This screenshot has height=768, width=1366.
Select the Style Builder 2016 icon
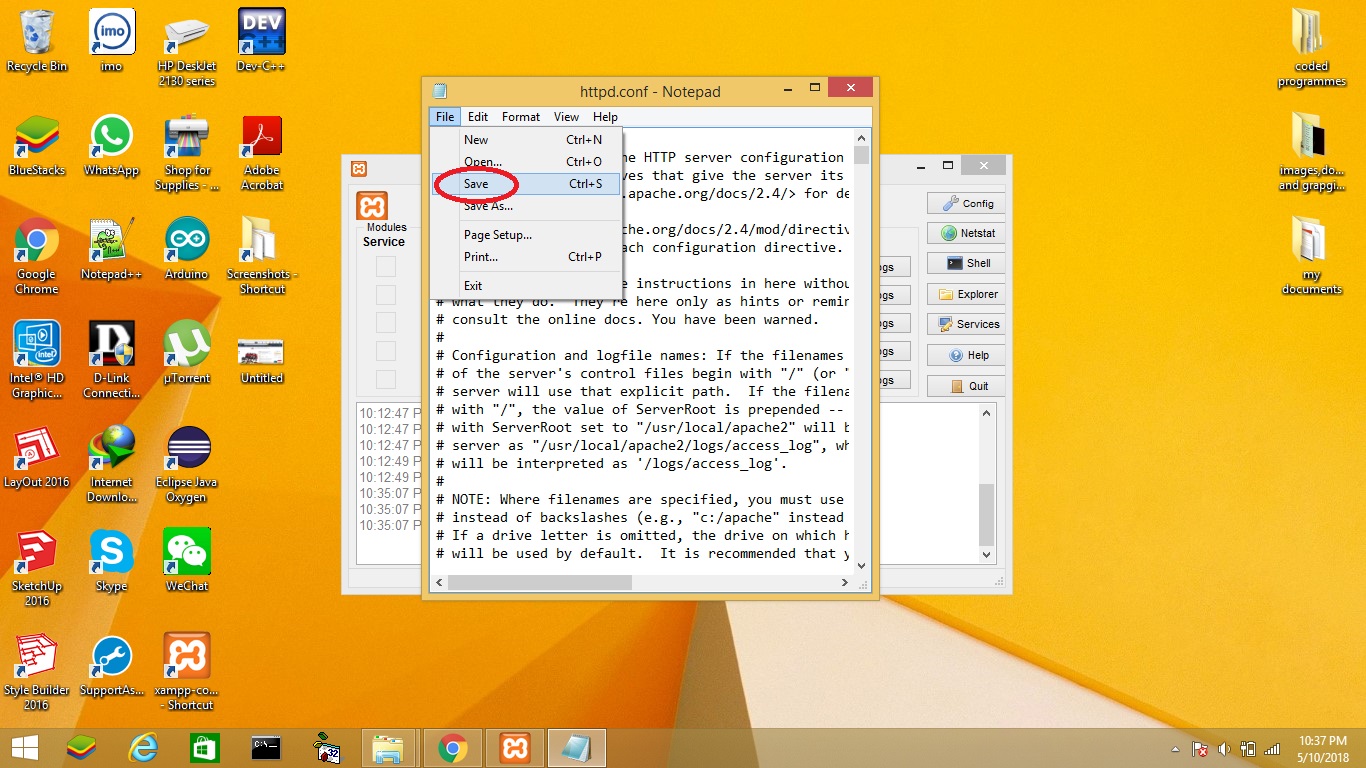37,672
